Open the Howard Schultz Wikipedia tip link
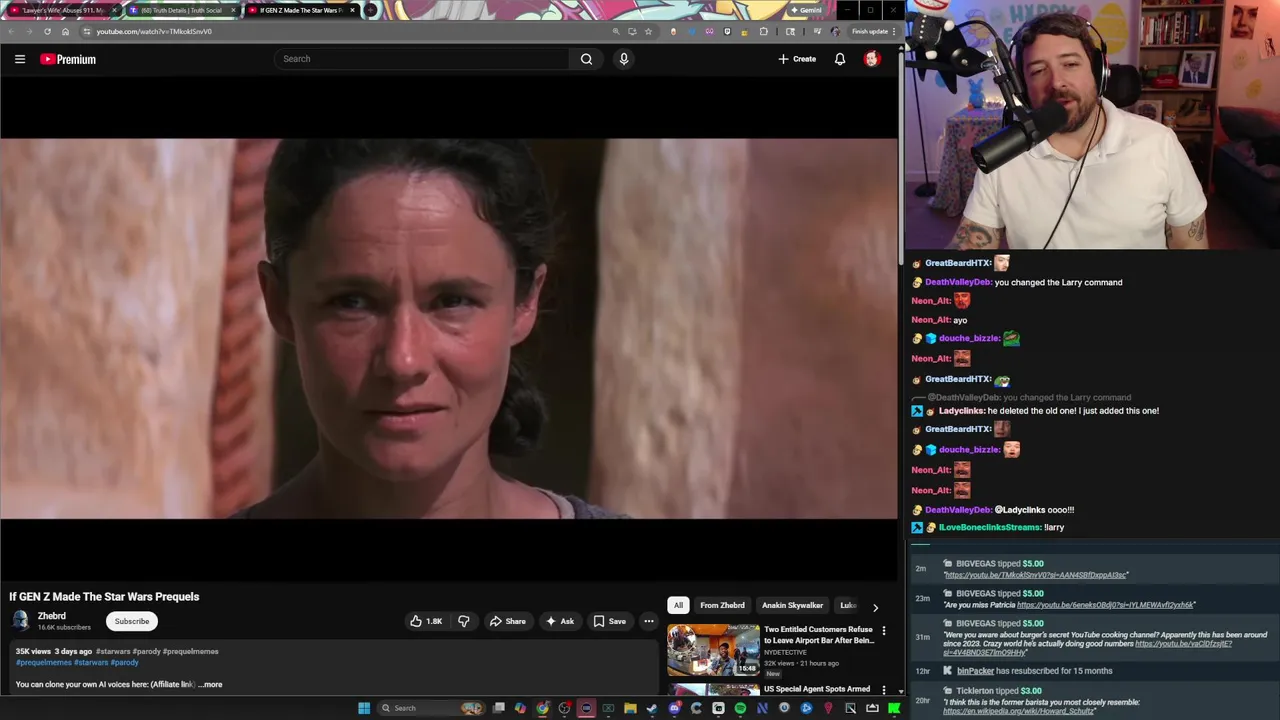 point(1019,711)
